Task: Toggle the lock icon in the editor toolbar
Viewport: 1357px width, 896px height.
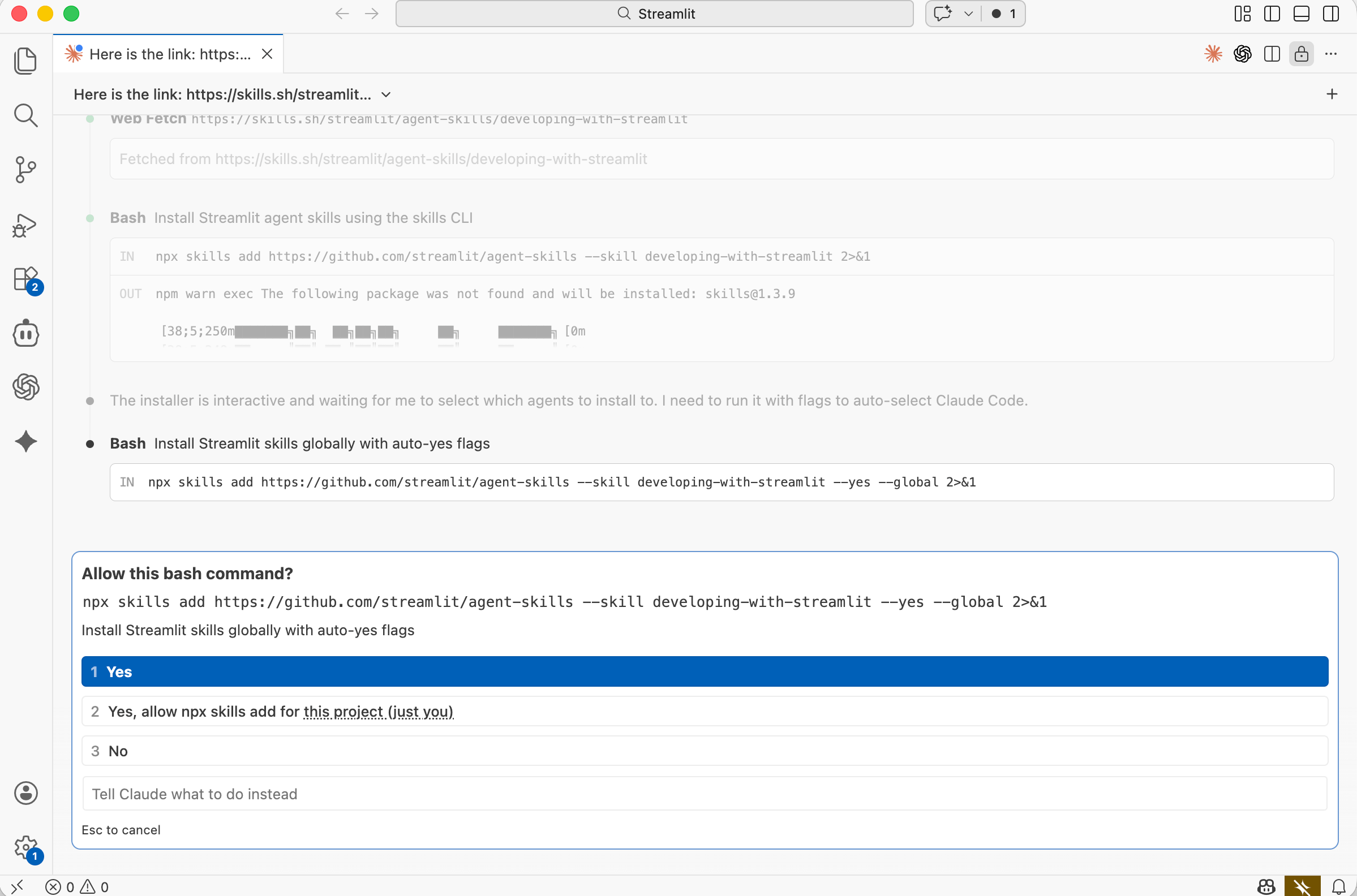Action: 1302,54
